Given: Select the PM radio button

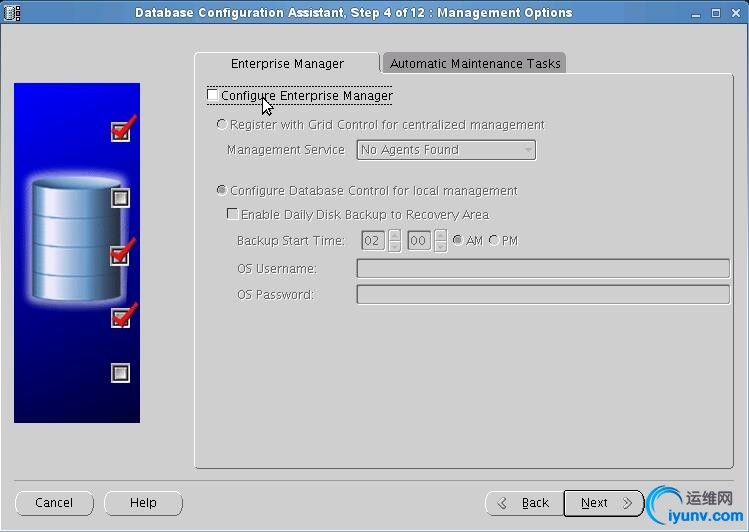Looking at the screenshot, I should click(x=494, y=240).
